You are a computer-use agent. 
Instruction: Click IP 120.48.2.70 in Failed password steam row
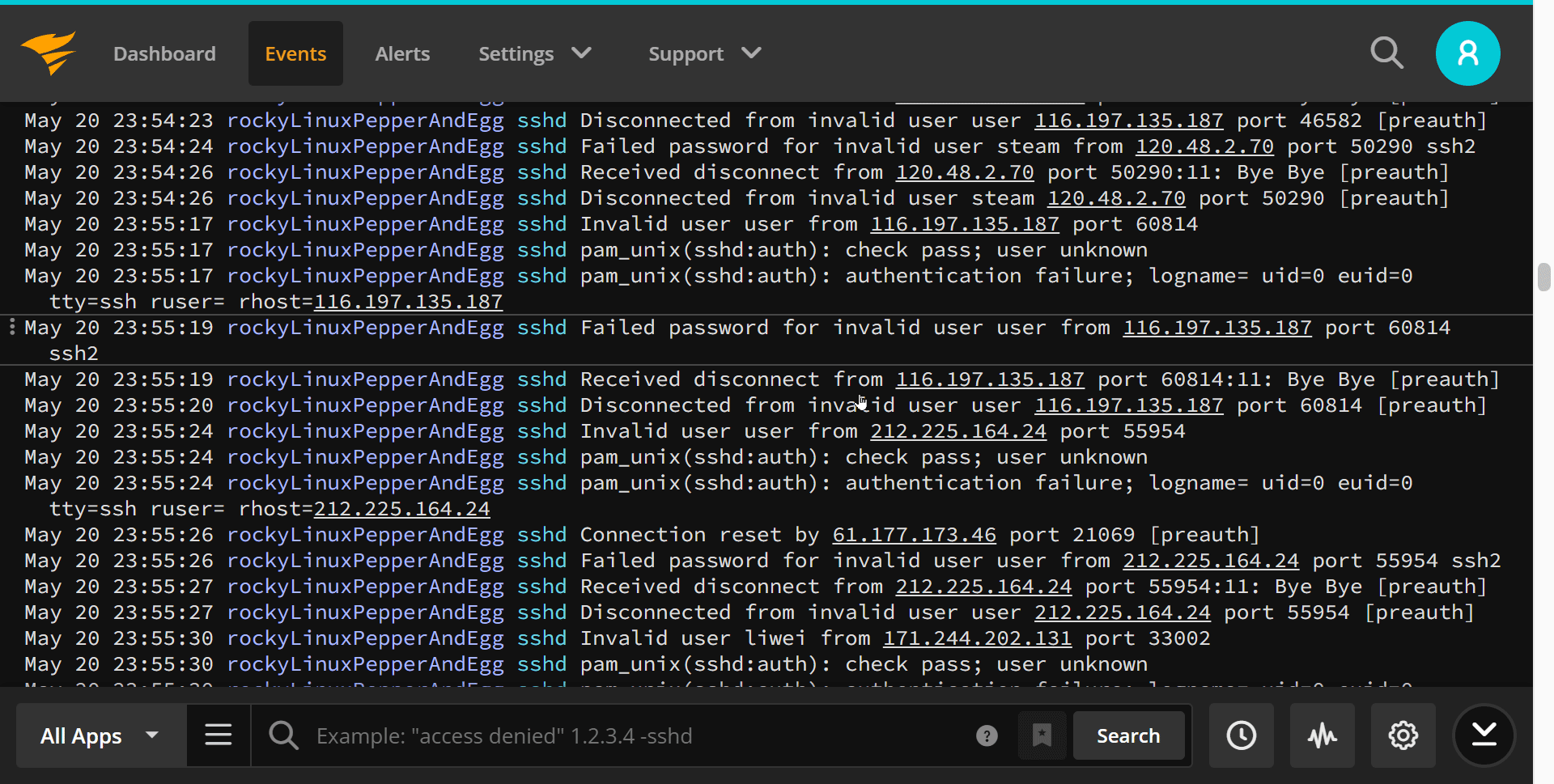tap(1204, 146)
